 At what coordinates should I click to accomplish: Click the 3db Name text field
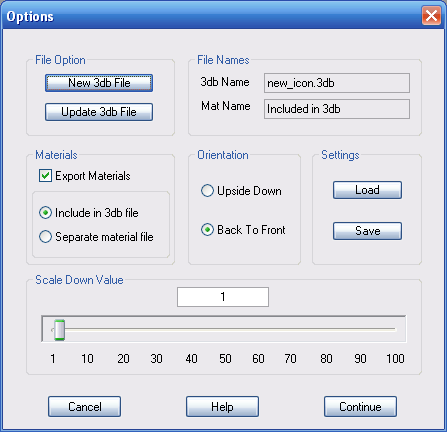pyautogui.click(x=337, y=83)
